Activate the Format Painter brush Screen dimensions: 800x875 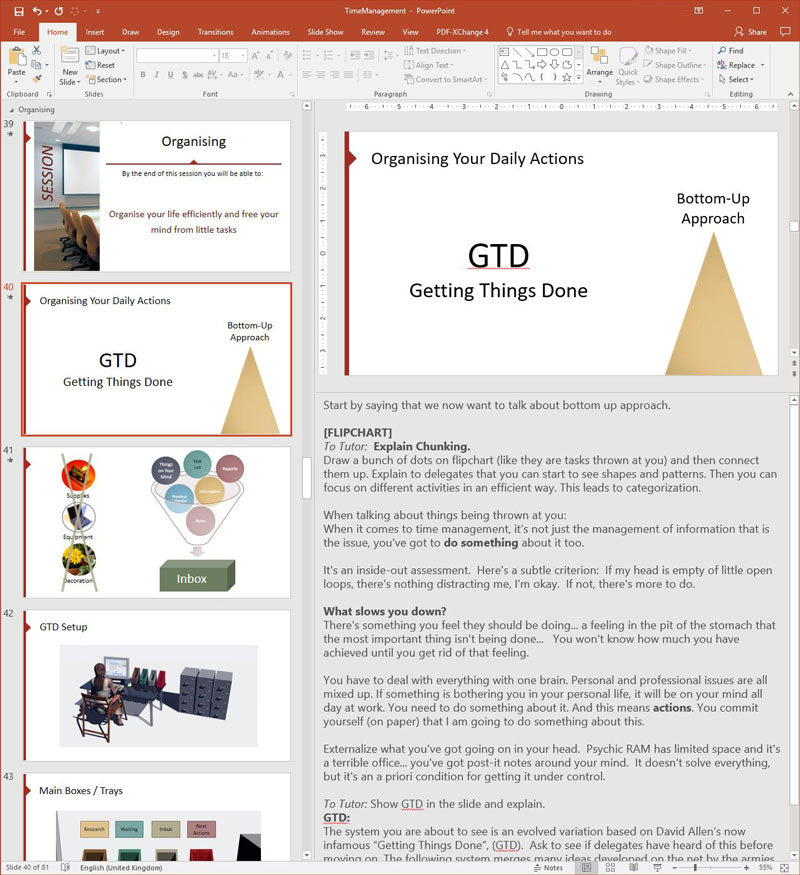click(x=37, y=79)
